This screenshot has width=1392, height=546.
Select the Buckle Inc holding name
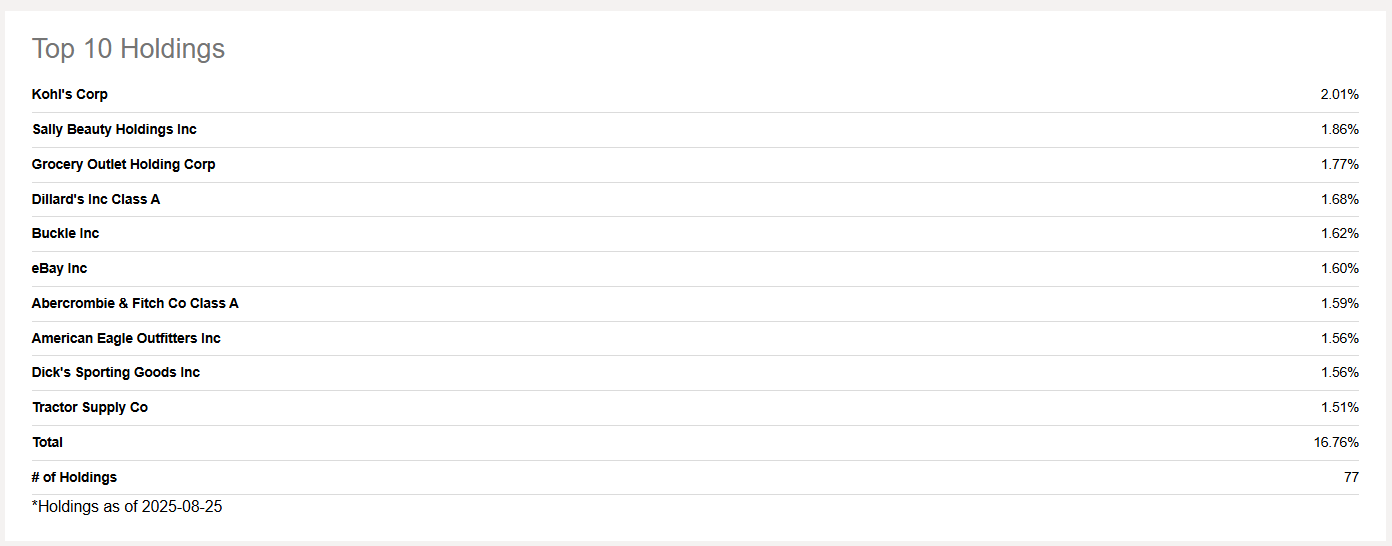coord(66,233)
